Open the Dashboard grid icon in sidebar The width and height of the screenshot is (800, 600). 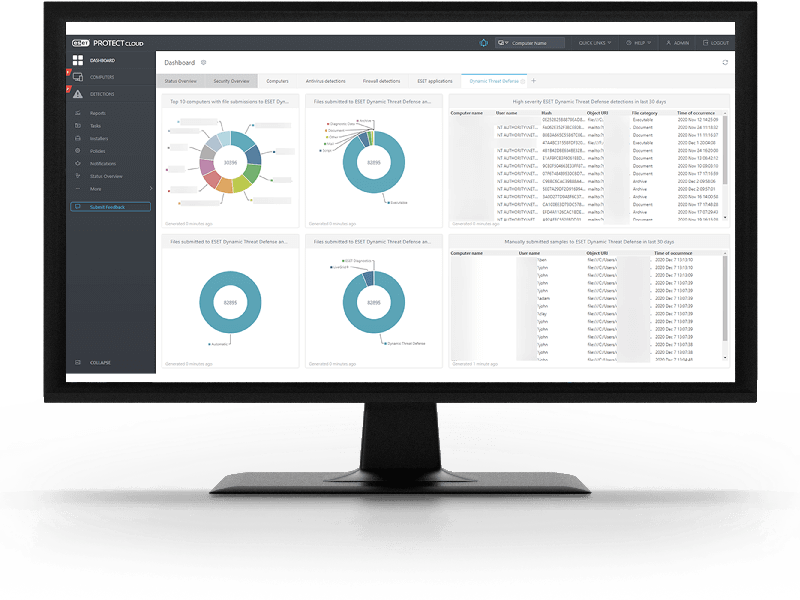(77, 61)
